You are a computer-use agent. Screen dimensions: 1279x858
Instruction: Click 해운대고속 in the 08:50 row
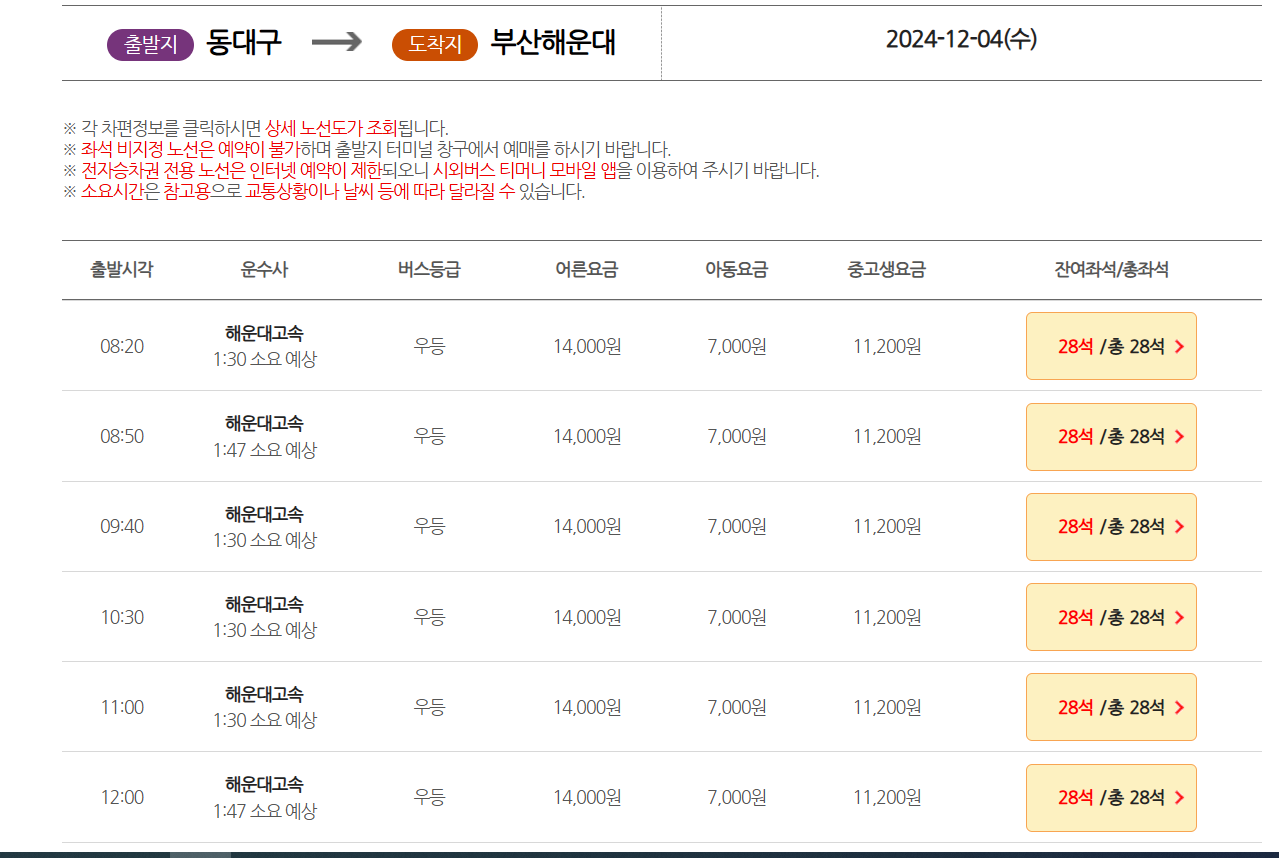coord(264,423)
